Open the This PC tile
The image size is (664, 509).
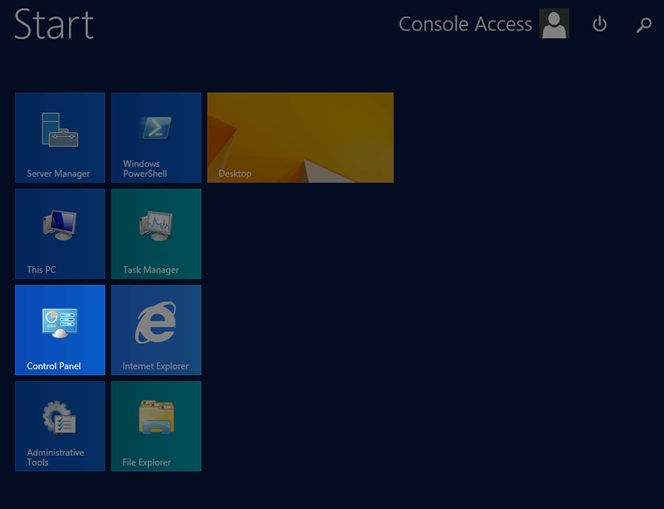[60, 234]
